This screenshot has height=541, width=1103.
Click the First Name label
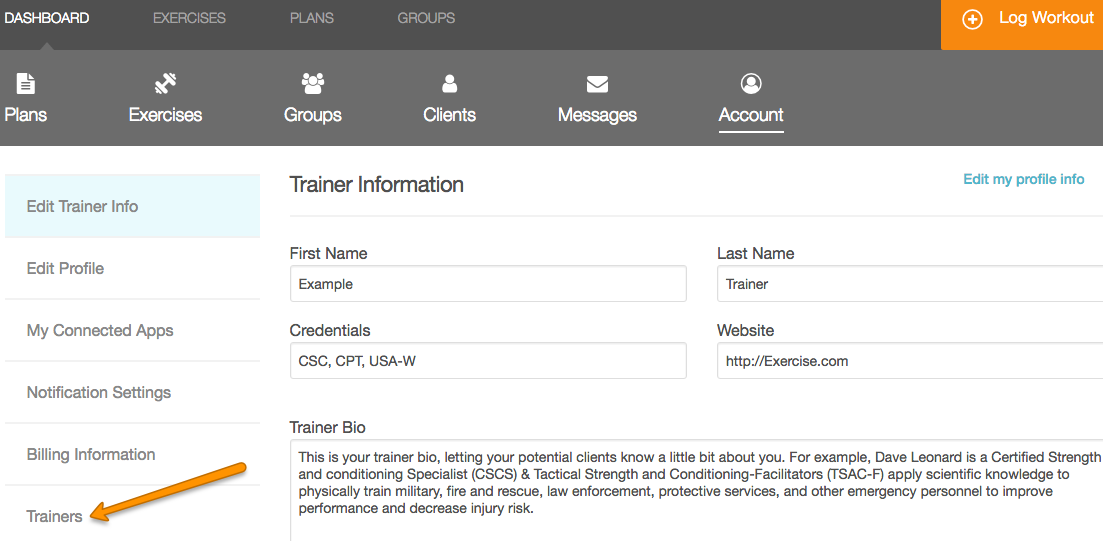329,253
